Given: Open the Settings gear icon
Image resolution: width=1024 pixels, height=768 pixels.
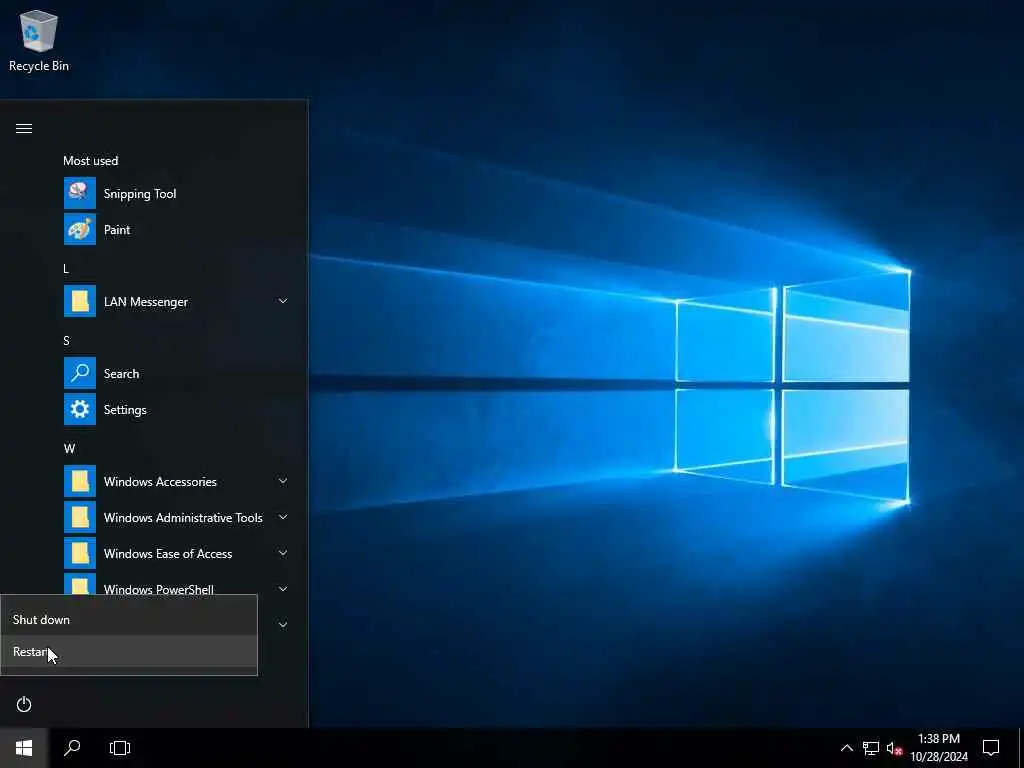Looking at the screenshot, I should click(80, 409).
